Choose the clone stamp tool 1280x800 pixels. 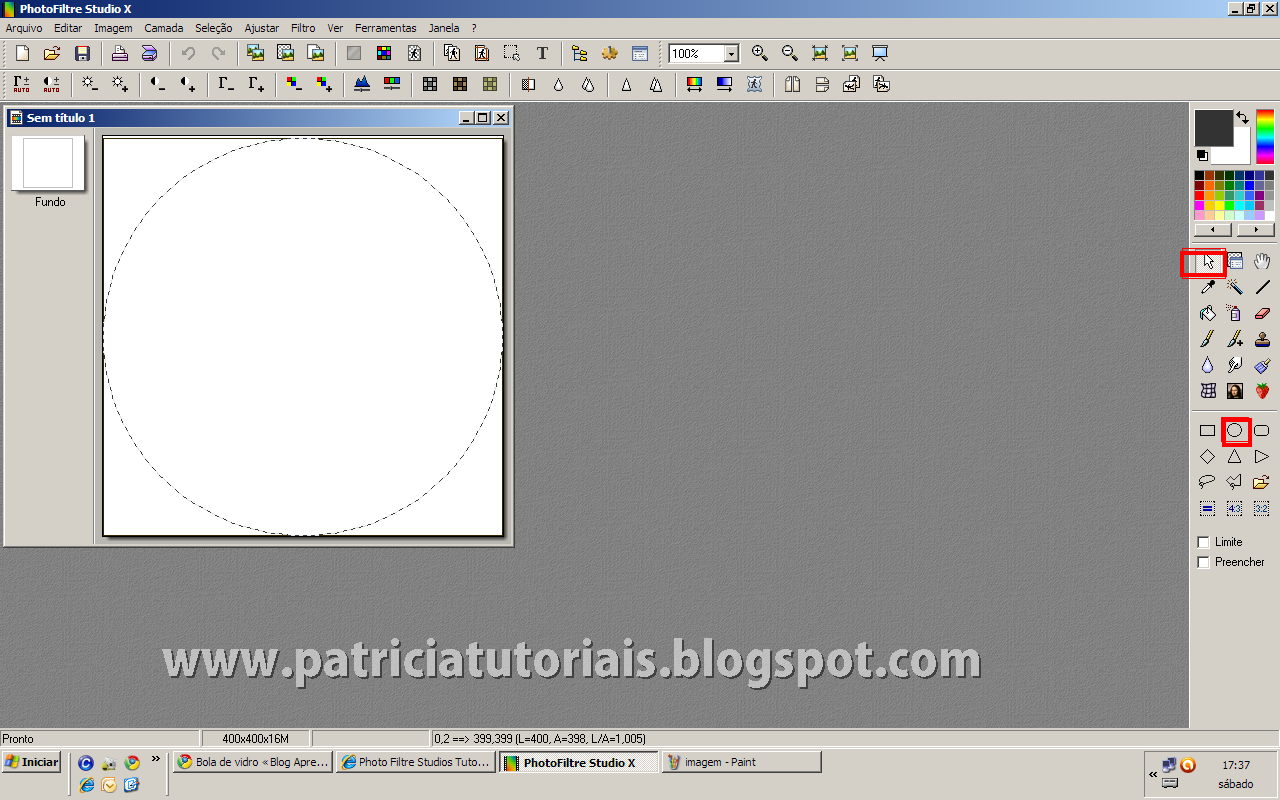point(1262,340)
